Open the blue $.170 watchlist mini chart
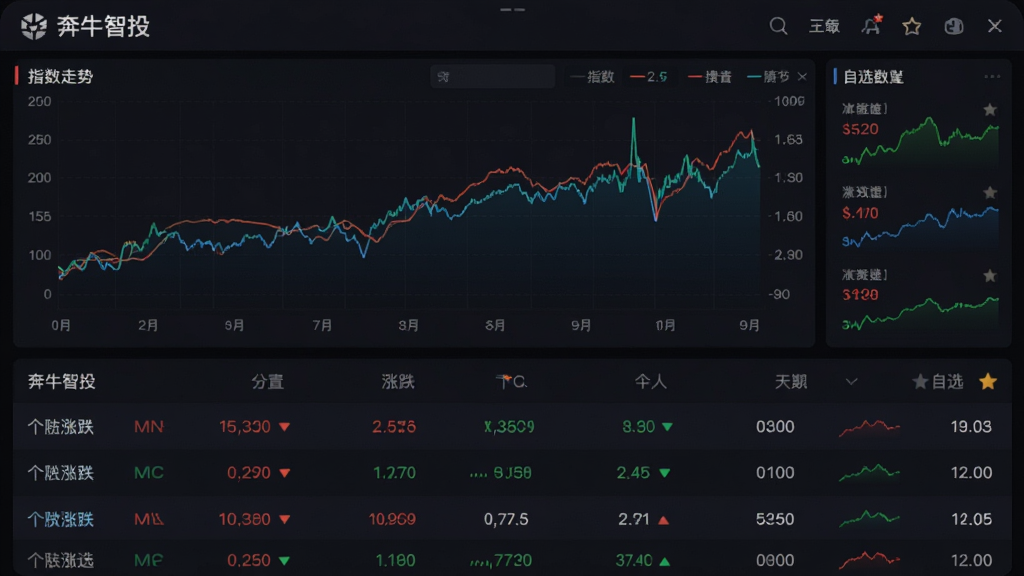 920,227
